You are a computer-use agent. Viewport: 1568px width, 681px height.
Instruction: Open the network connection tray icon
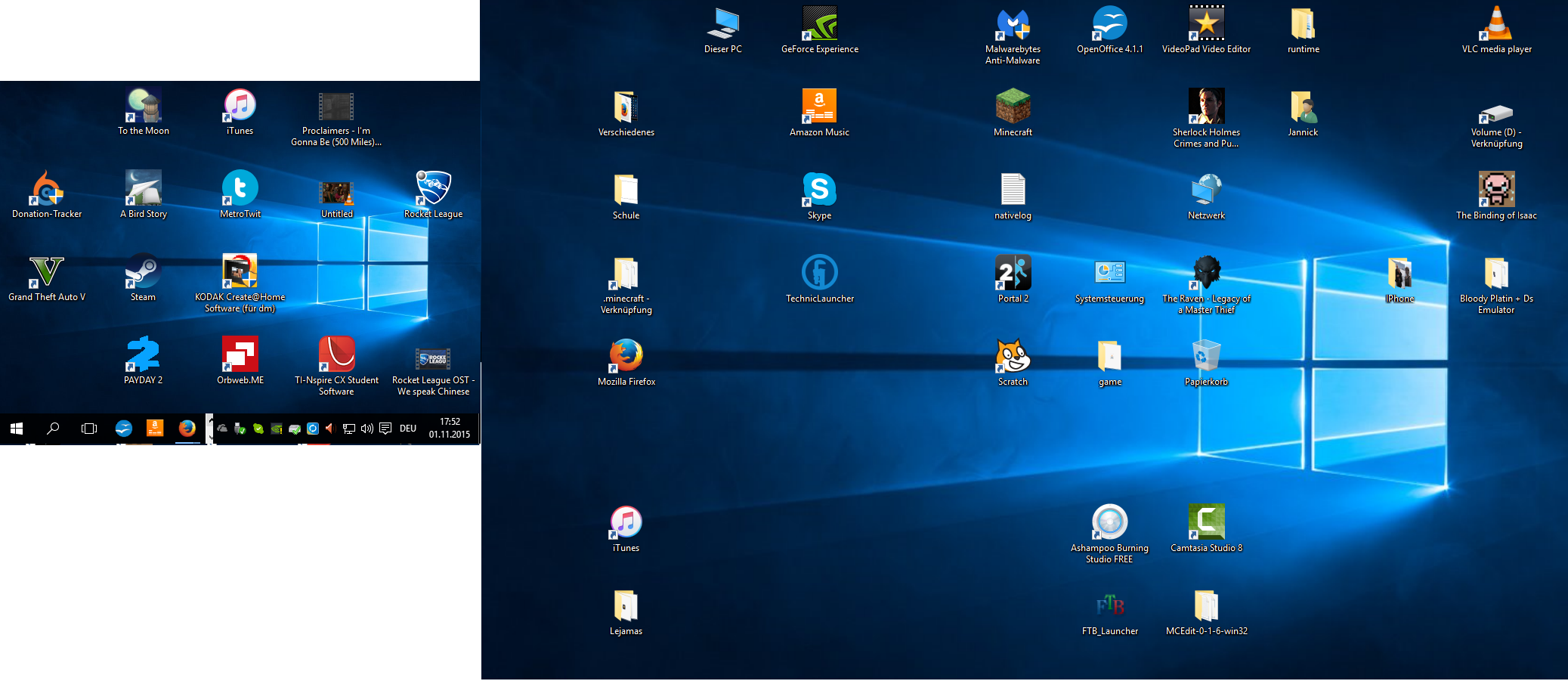(349, 429)
